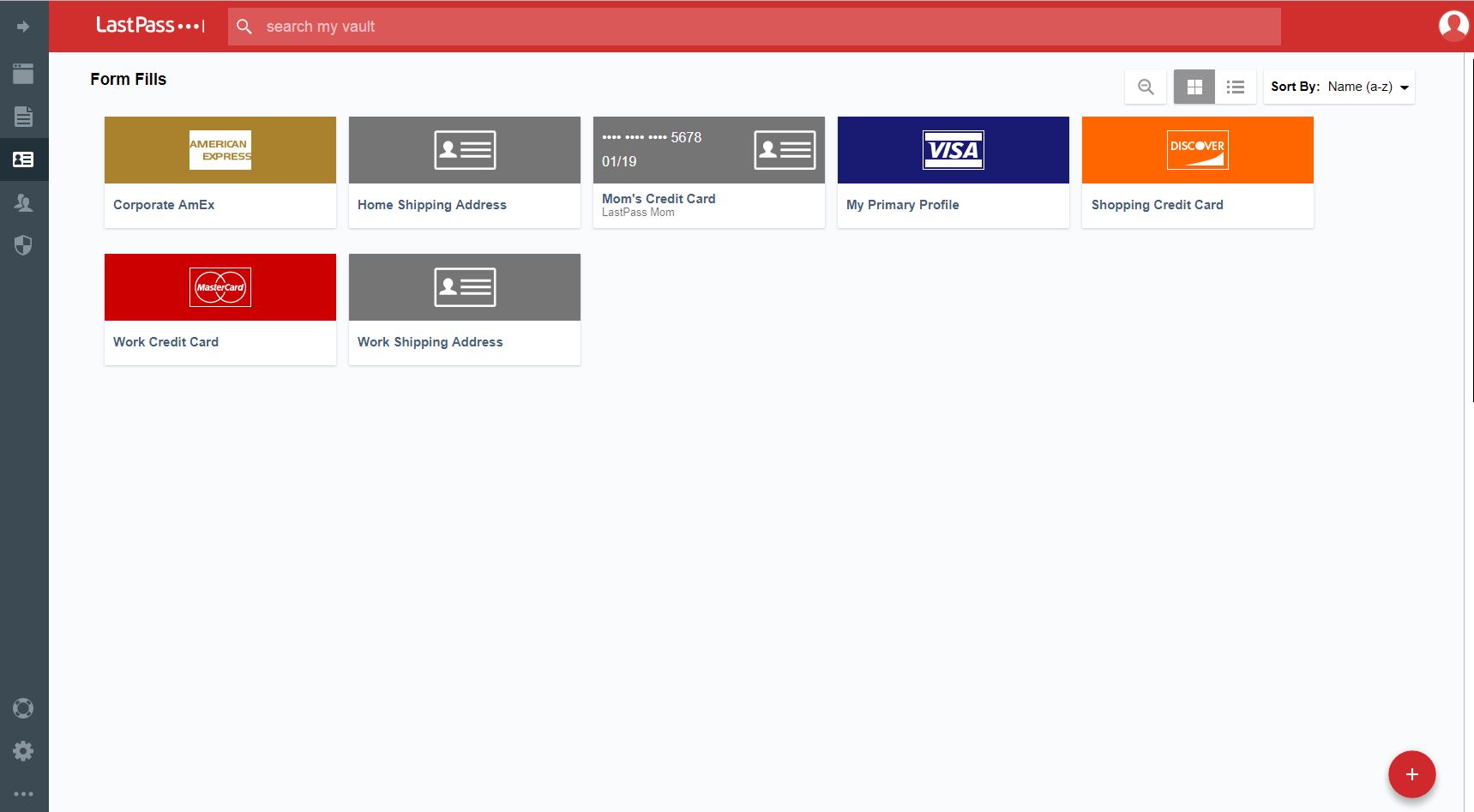Open Shopping Credit Card label
Screen dimensions: 1474x812
coord(1158,205)
